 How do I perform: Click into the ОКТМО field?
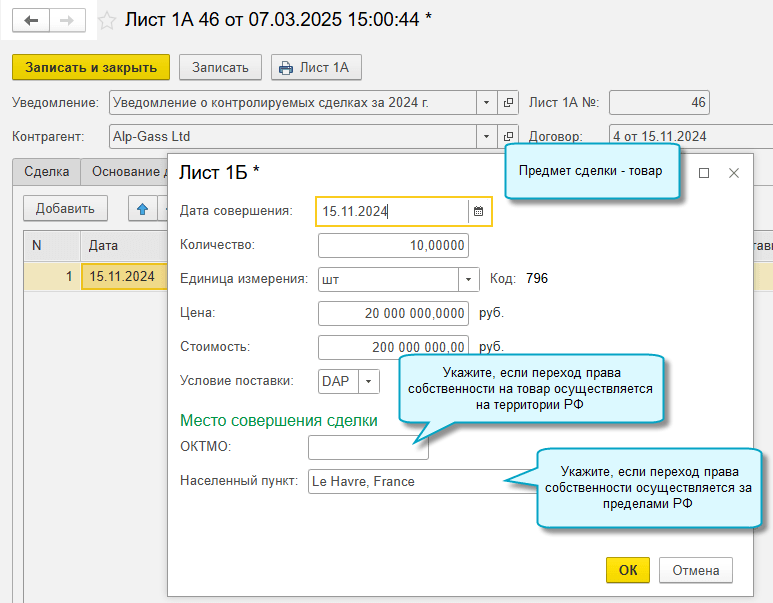[x=368, y=447]
